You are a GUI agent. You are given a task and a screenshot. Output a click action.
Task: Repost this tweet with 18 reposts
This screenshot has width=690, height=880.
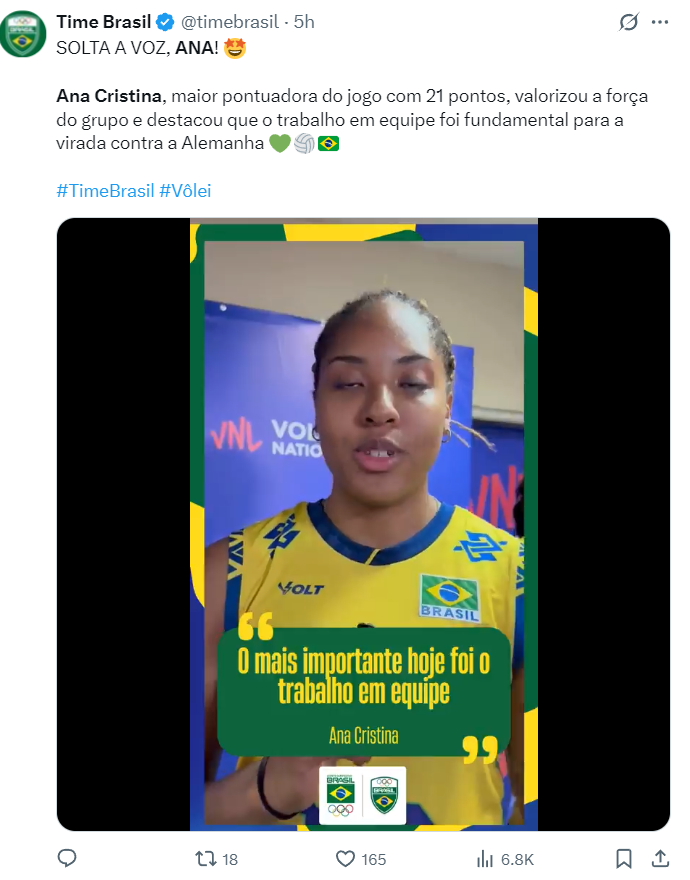coord(216,859)
